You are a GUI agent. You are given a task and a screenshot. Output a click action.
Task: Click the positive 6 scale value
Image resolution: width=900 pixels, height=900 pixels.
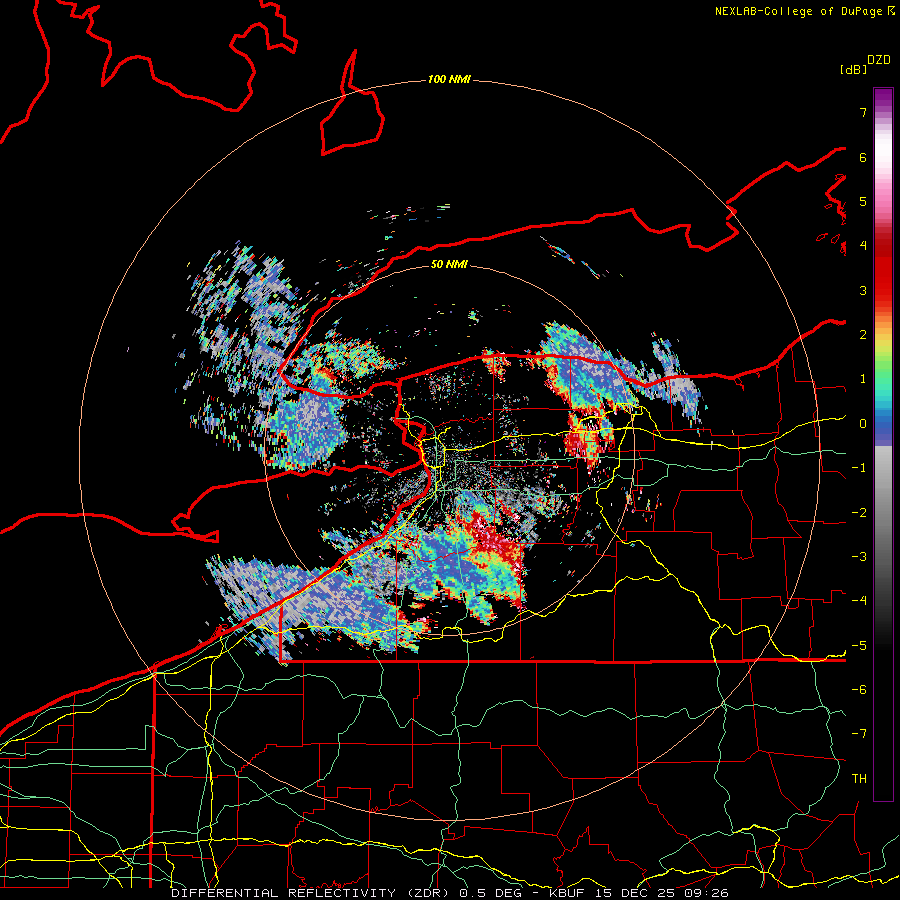coord(863,157)
